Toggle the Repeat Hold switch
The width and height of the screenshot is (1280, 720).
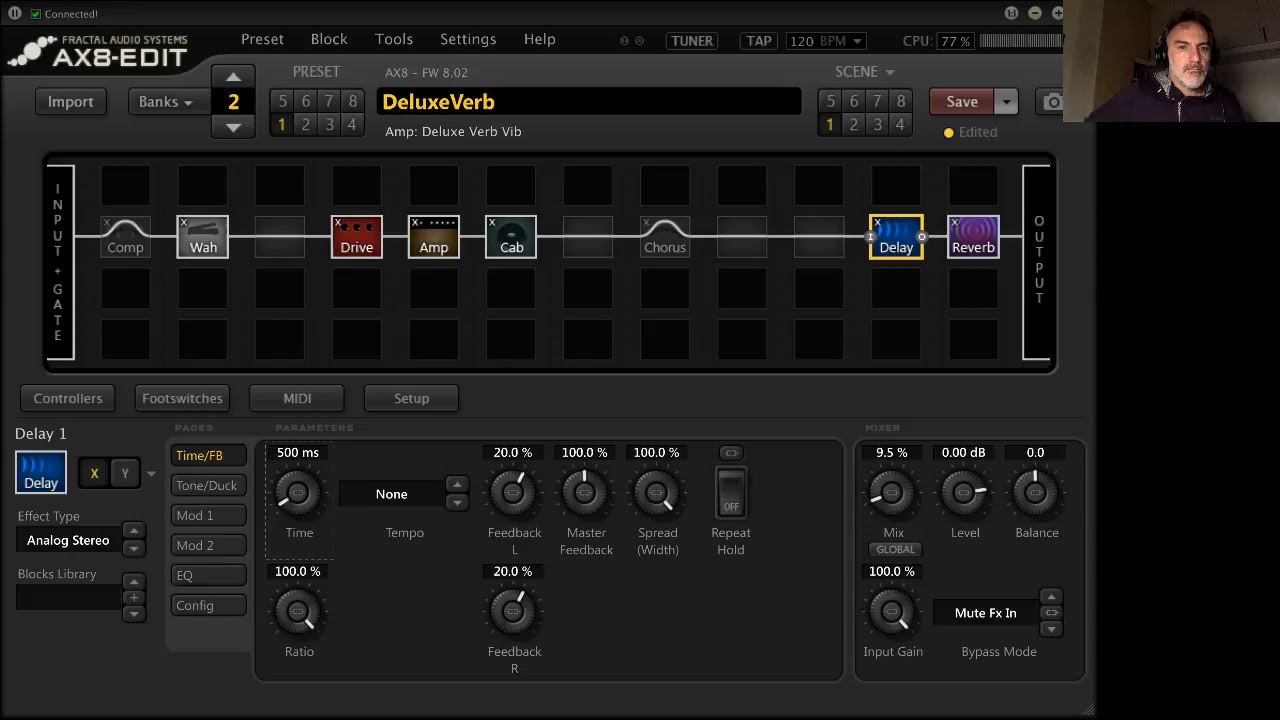tap(731, 493)
